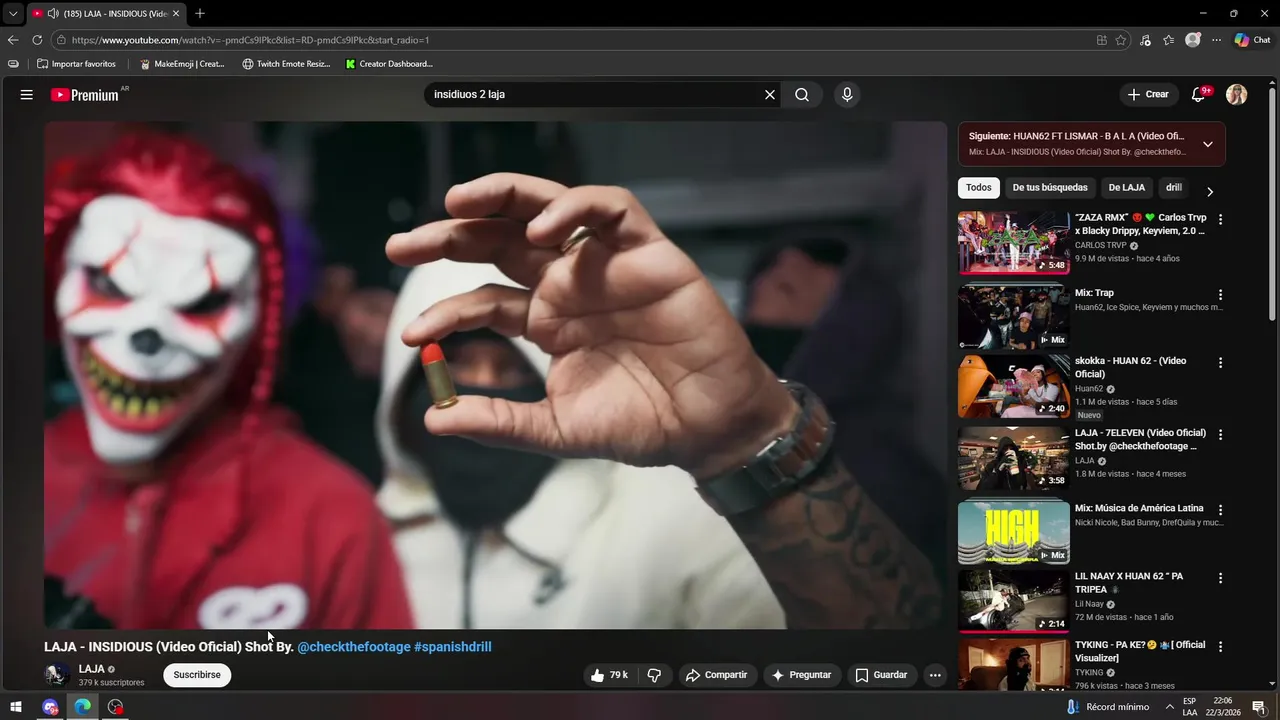Open the Mix: Trap thumbnail
Screen dimensions: 1280x720
click(x=1014, y=317)
